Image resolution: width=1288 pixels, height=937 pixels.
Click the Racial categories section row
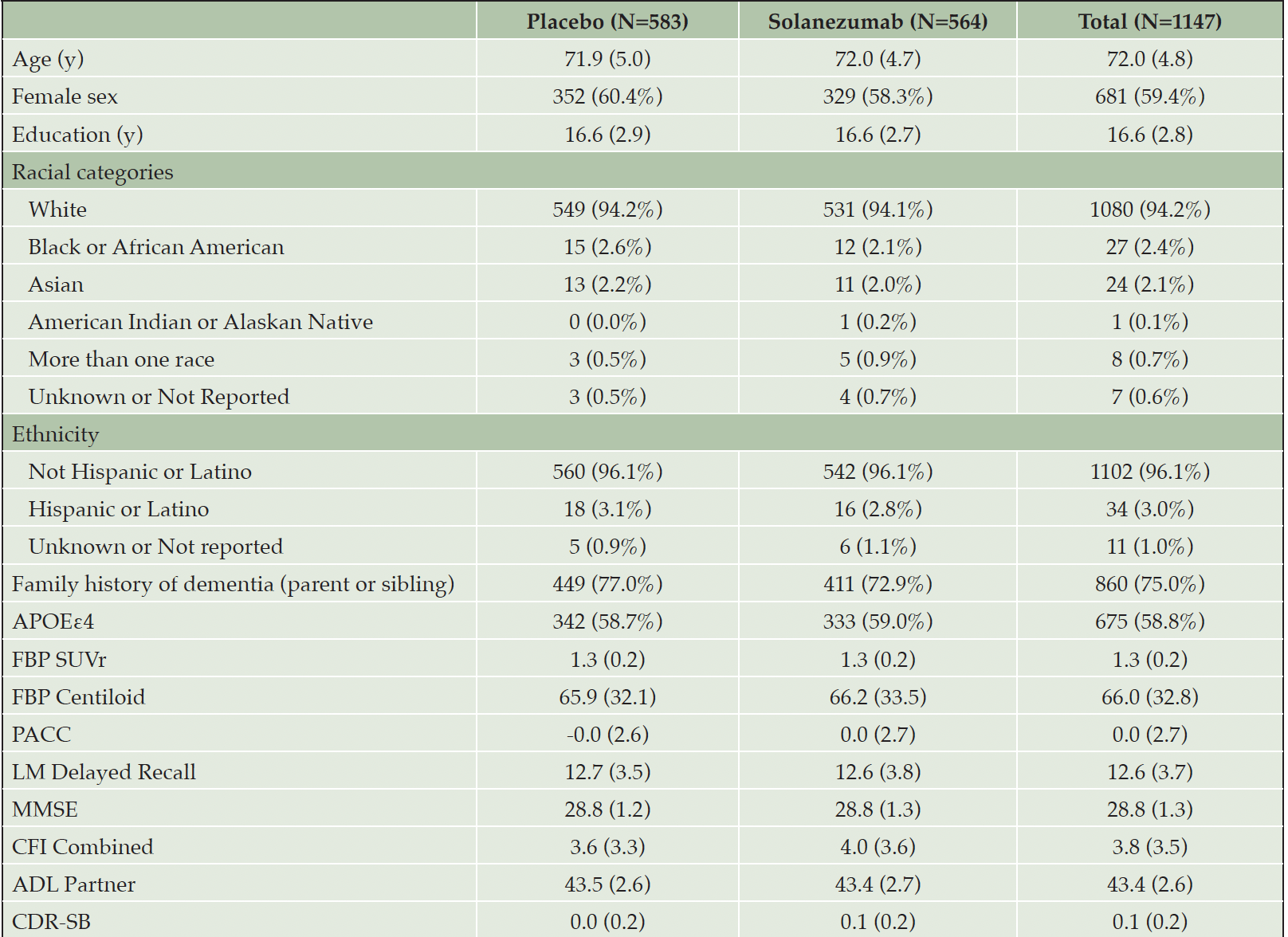coord(642,171)
